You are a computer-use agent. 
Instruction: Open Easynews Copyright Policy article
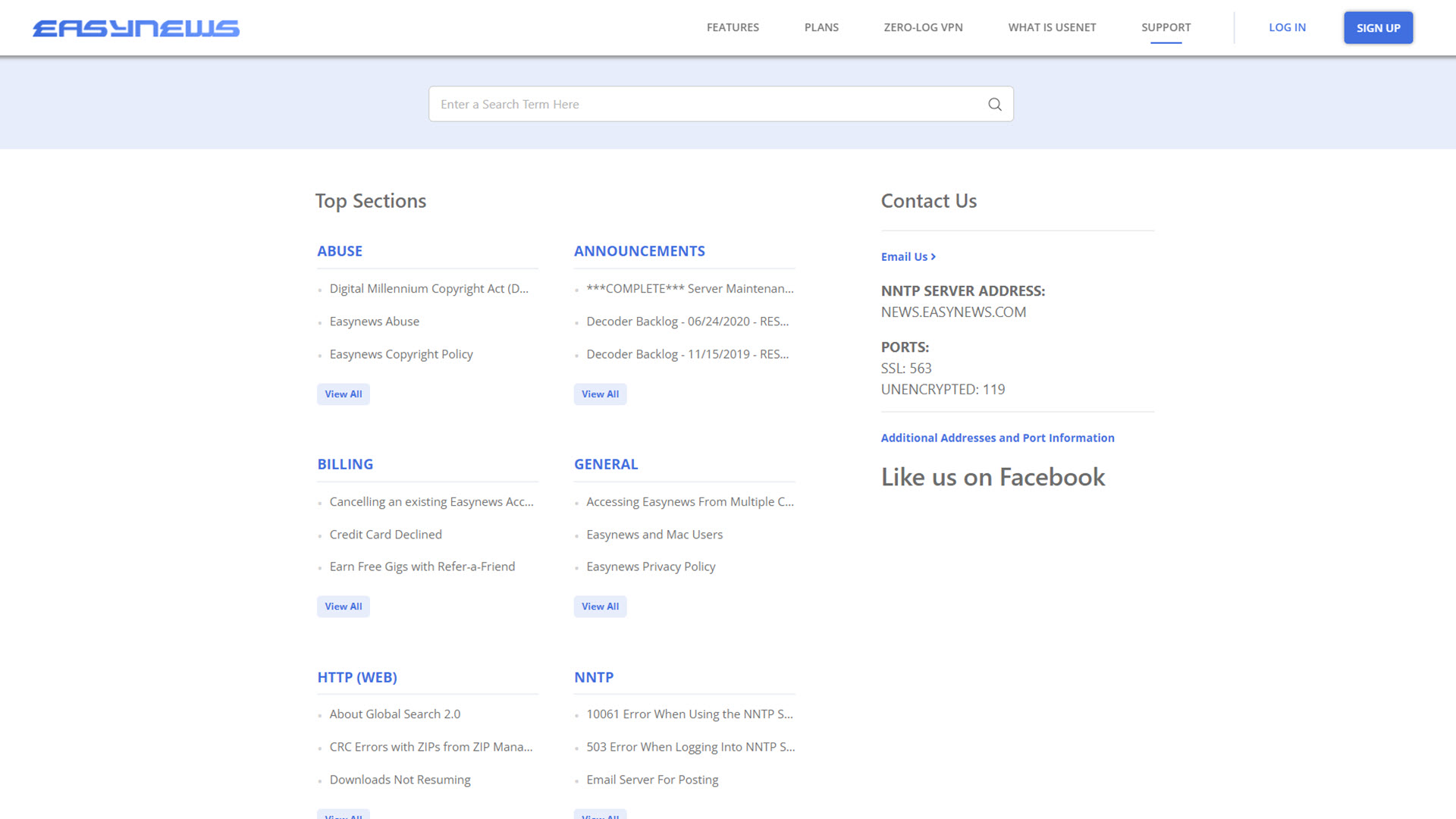click(401, 354)
